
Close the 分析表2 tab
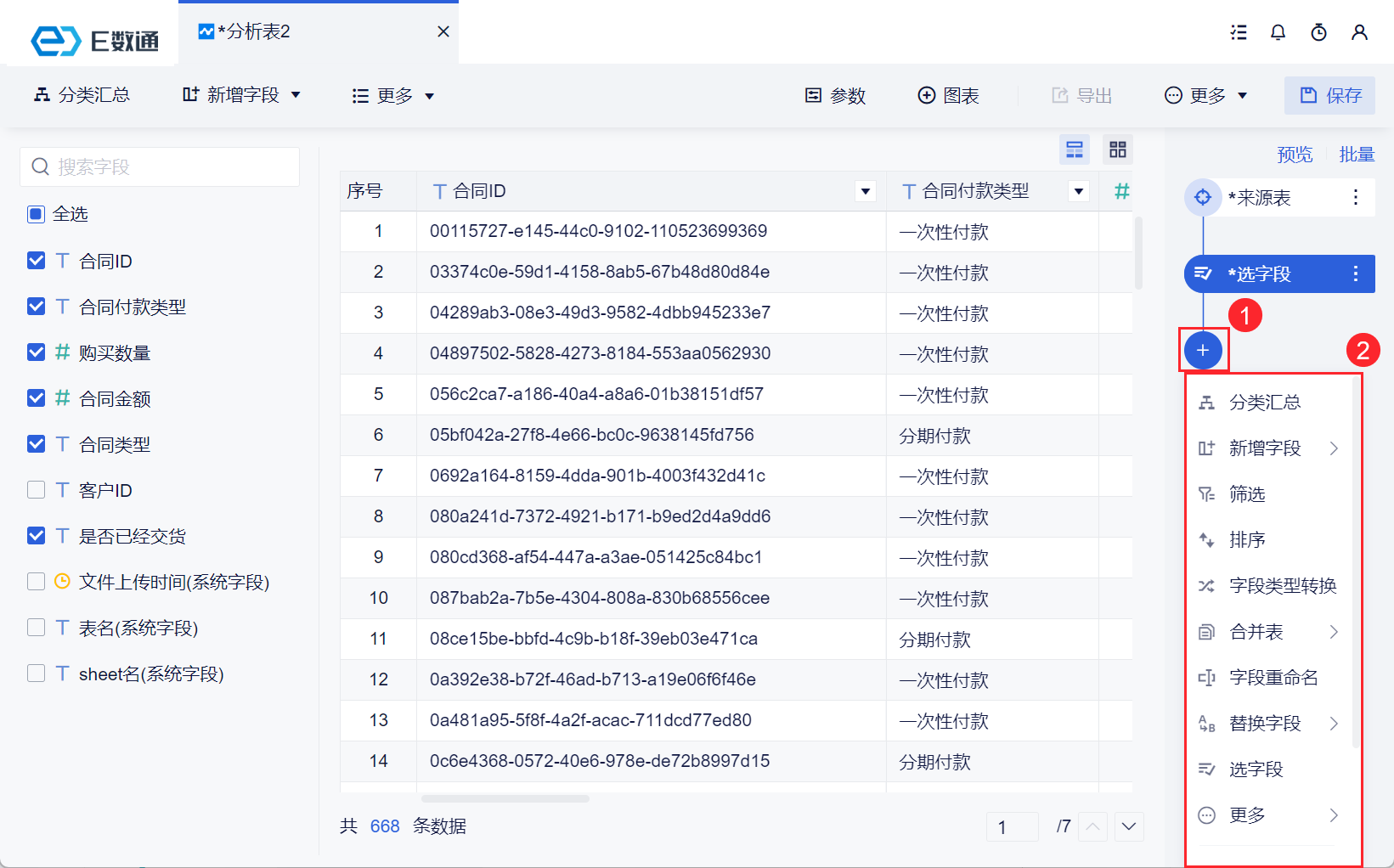[x=443, y=31]
